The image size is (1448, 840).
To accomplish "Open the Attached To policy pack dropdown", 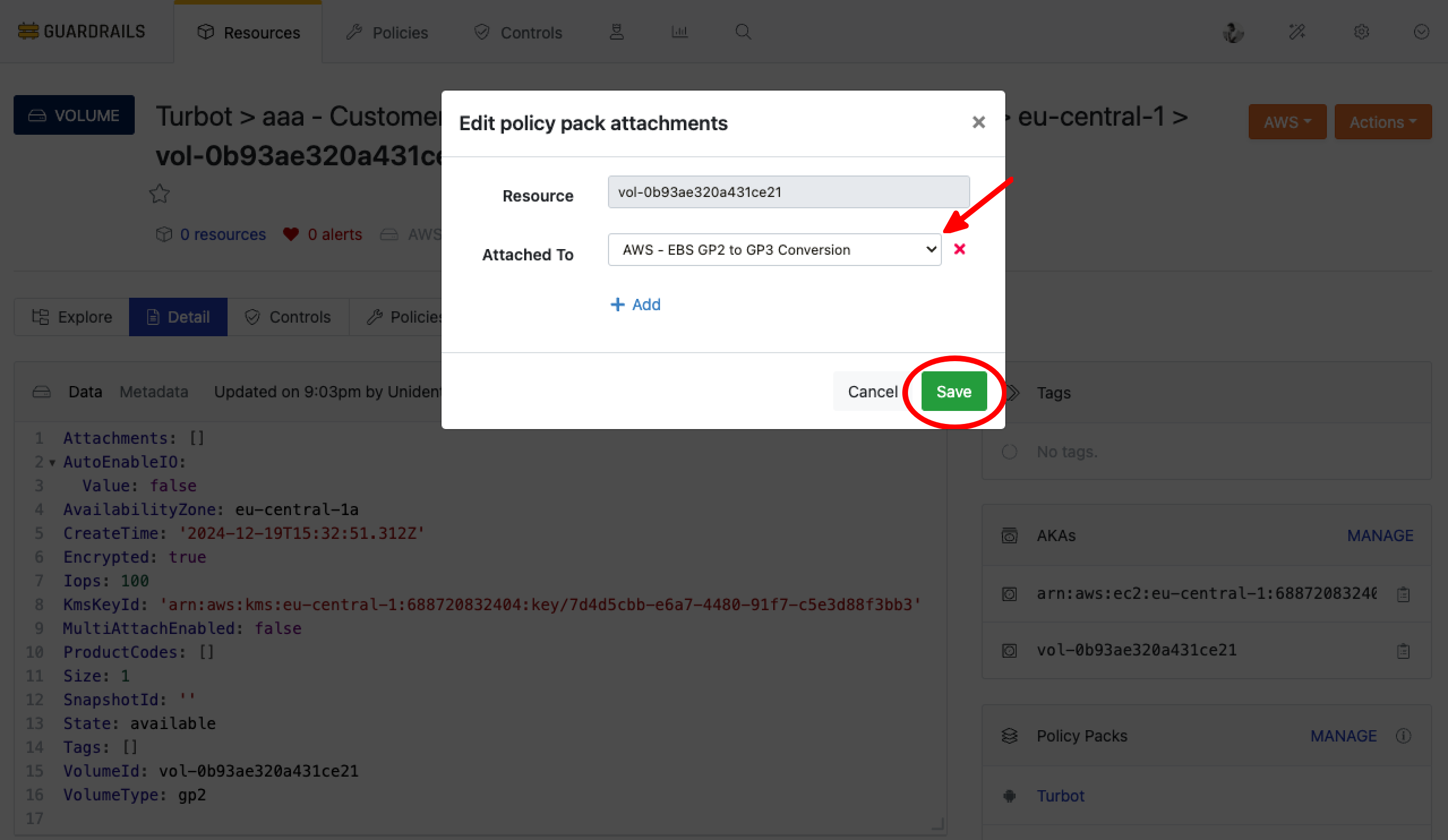I will tap(773, 250).
